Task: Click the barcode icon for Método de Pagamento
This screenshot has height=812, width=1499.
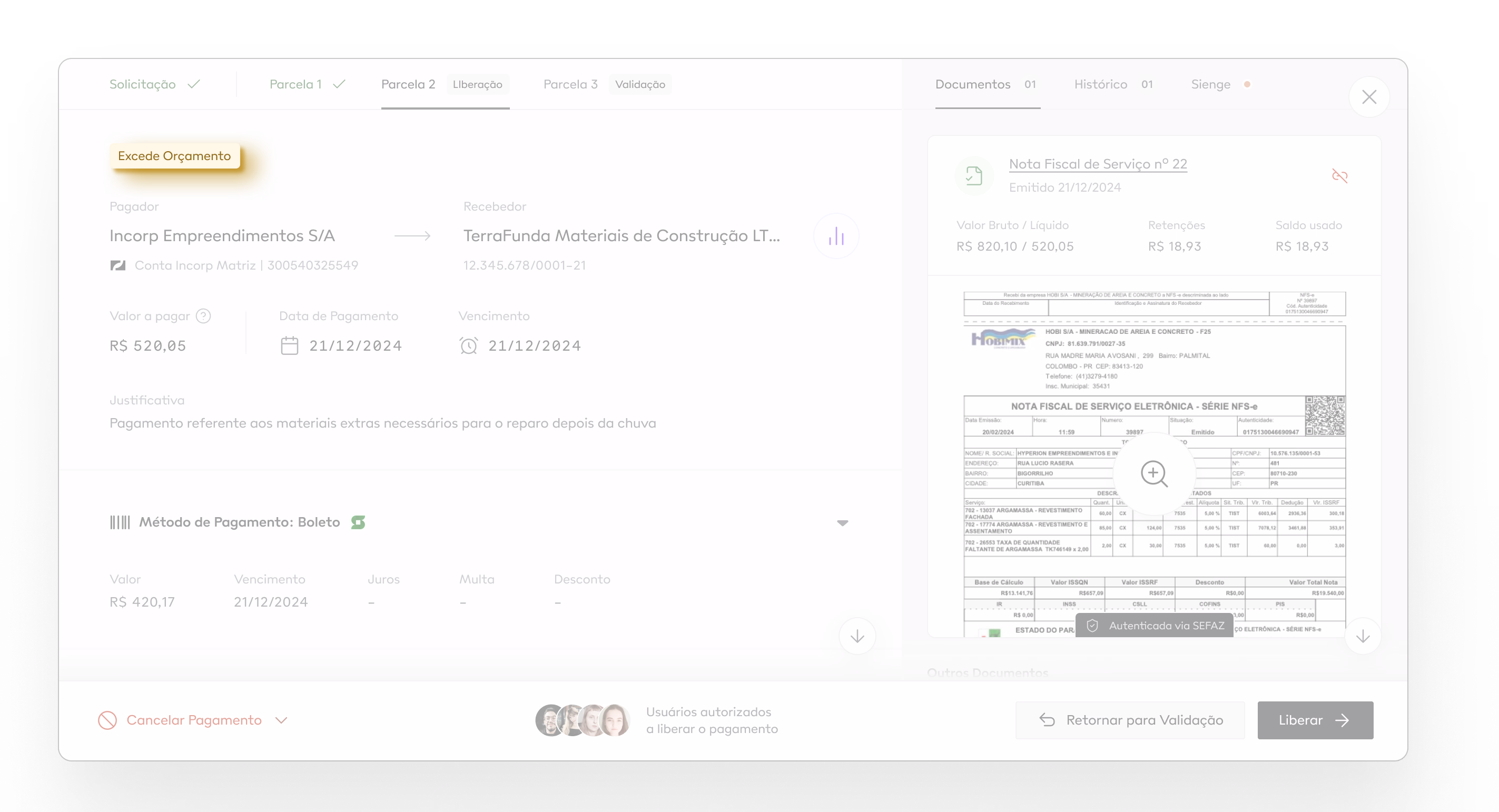Action: [120, 522]
